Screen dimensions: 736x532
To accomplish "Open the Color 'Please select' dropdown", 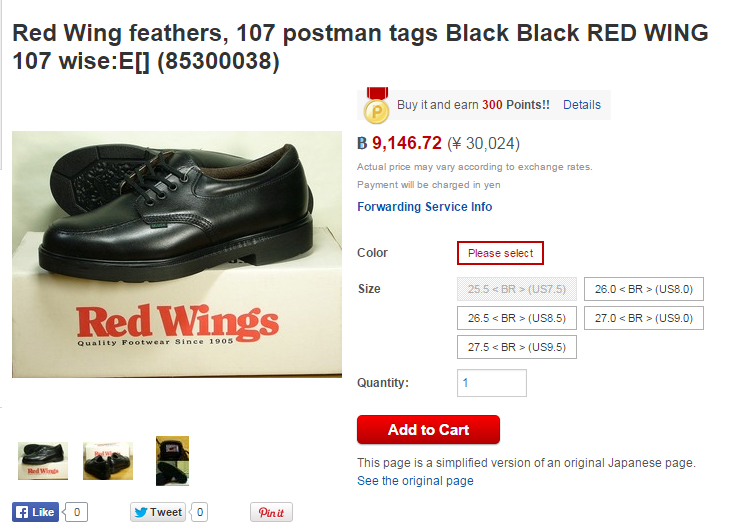I will click(500, 253).
